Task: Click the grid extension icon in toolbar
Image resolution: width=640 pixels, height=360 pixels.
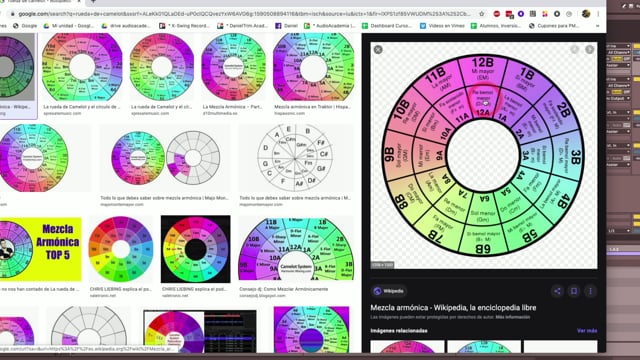Action: [533, 14]
